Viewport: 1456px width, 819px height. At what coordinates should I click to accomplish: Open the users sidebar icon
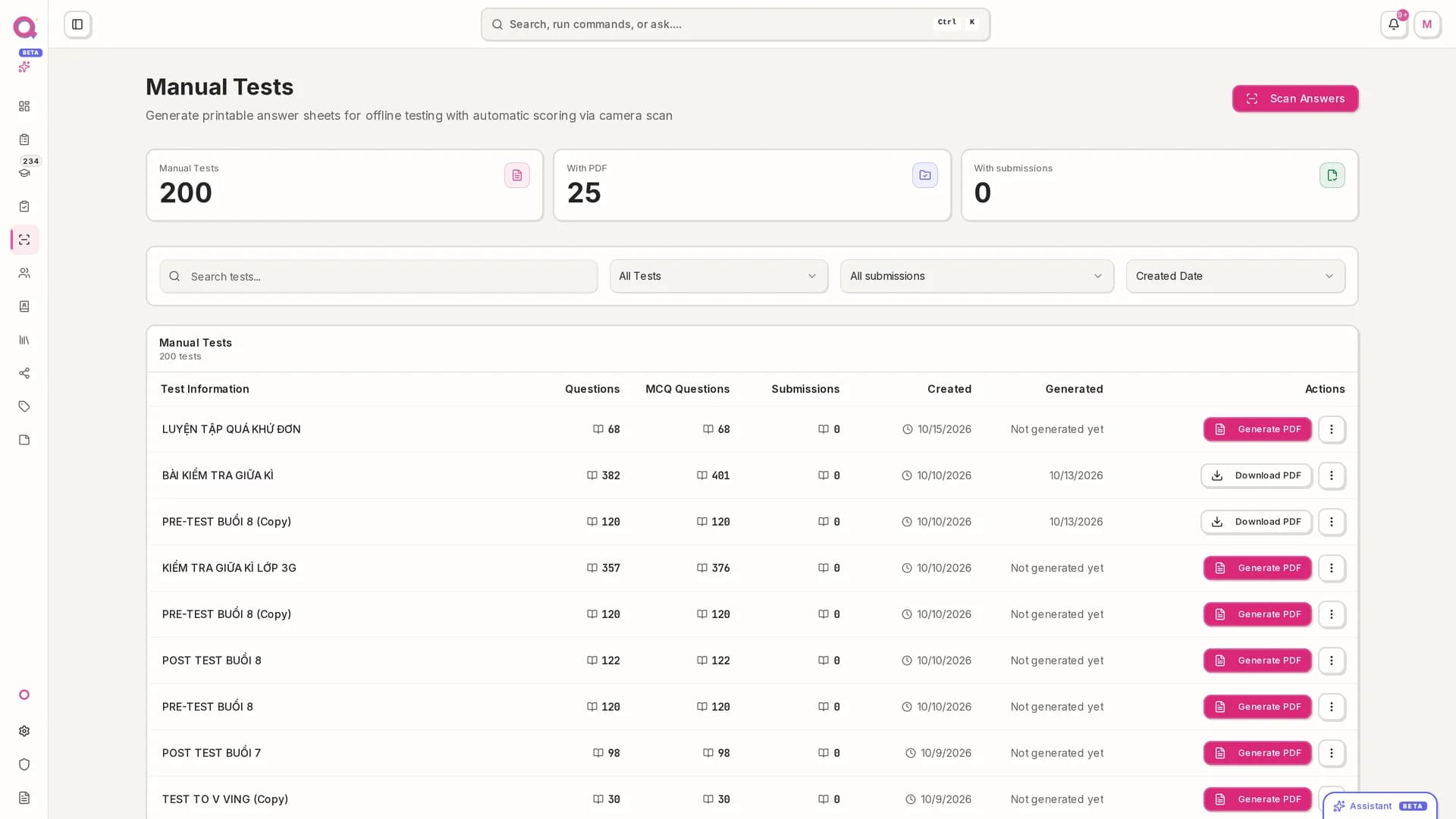pos(24,273)
